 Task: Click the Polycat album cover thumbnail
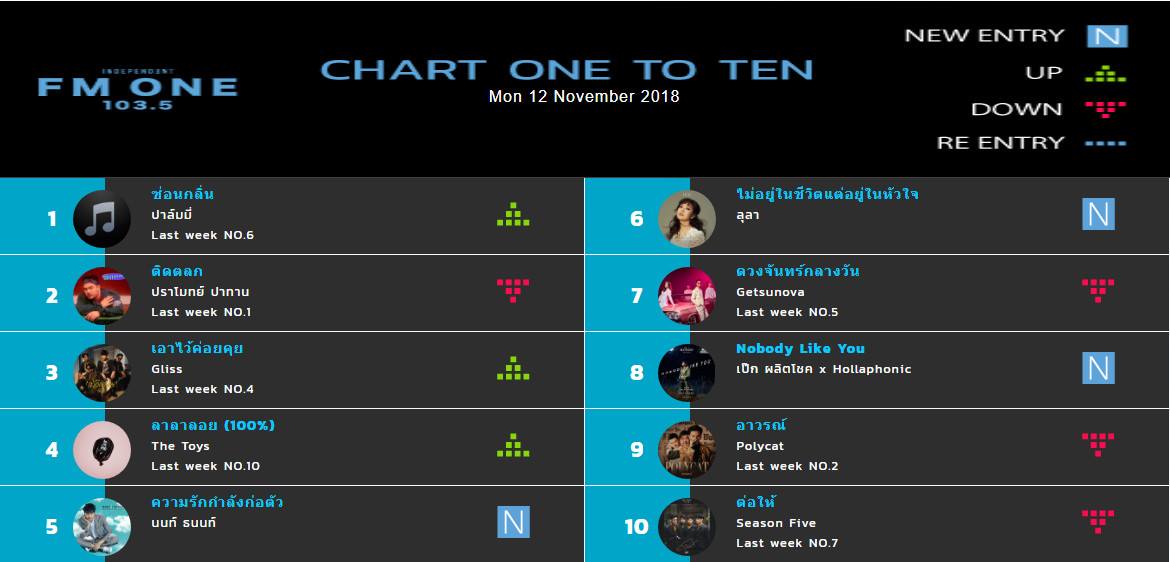coord(686,450)
